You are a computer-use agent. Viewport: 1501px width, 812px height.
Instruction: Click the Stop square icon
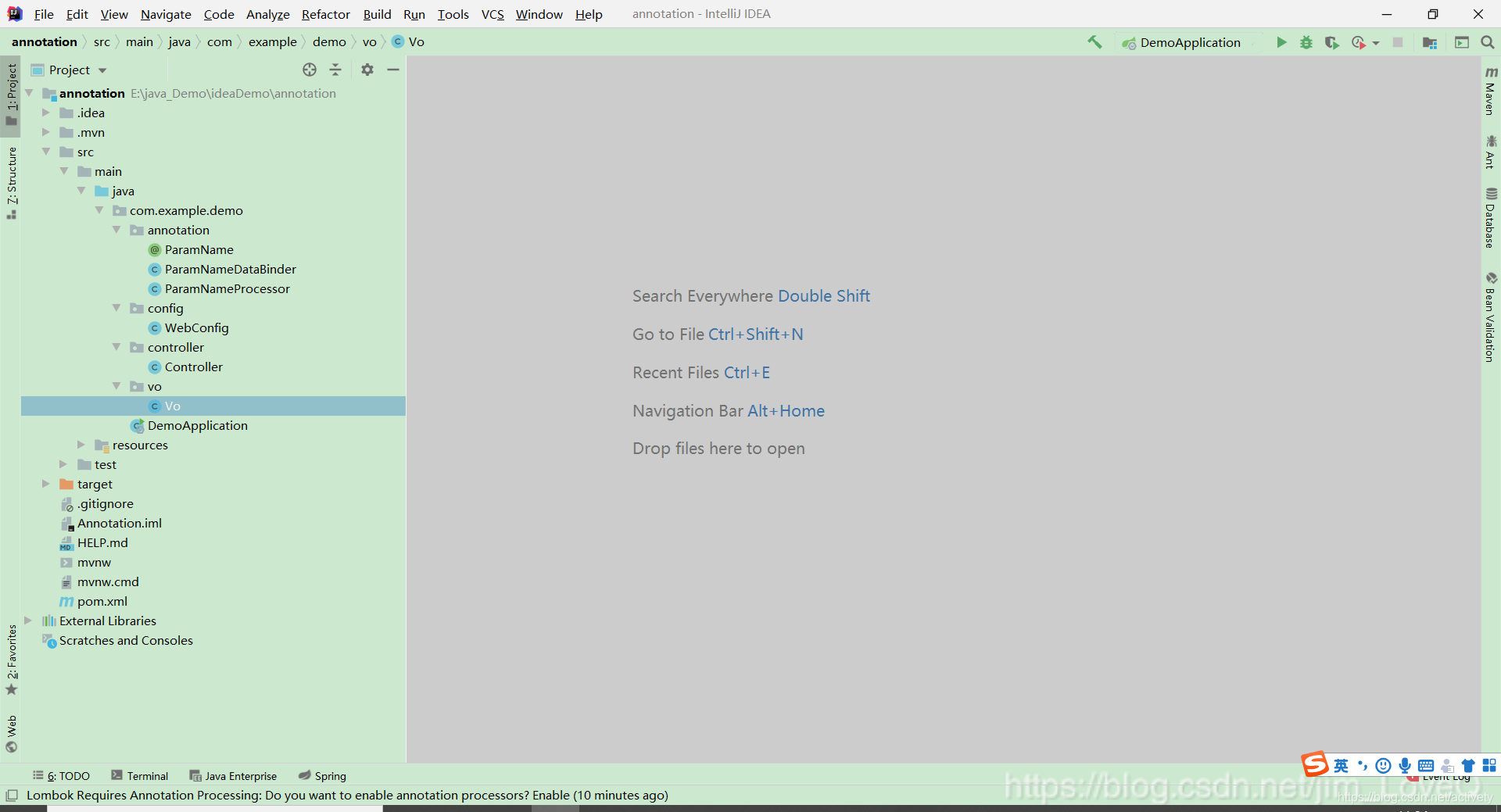coord(1398,42)
